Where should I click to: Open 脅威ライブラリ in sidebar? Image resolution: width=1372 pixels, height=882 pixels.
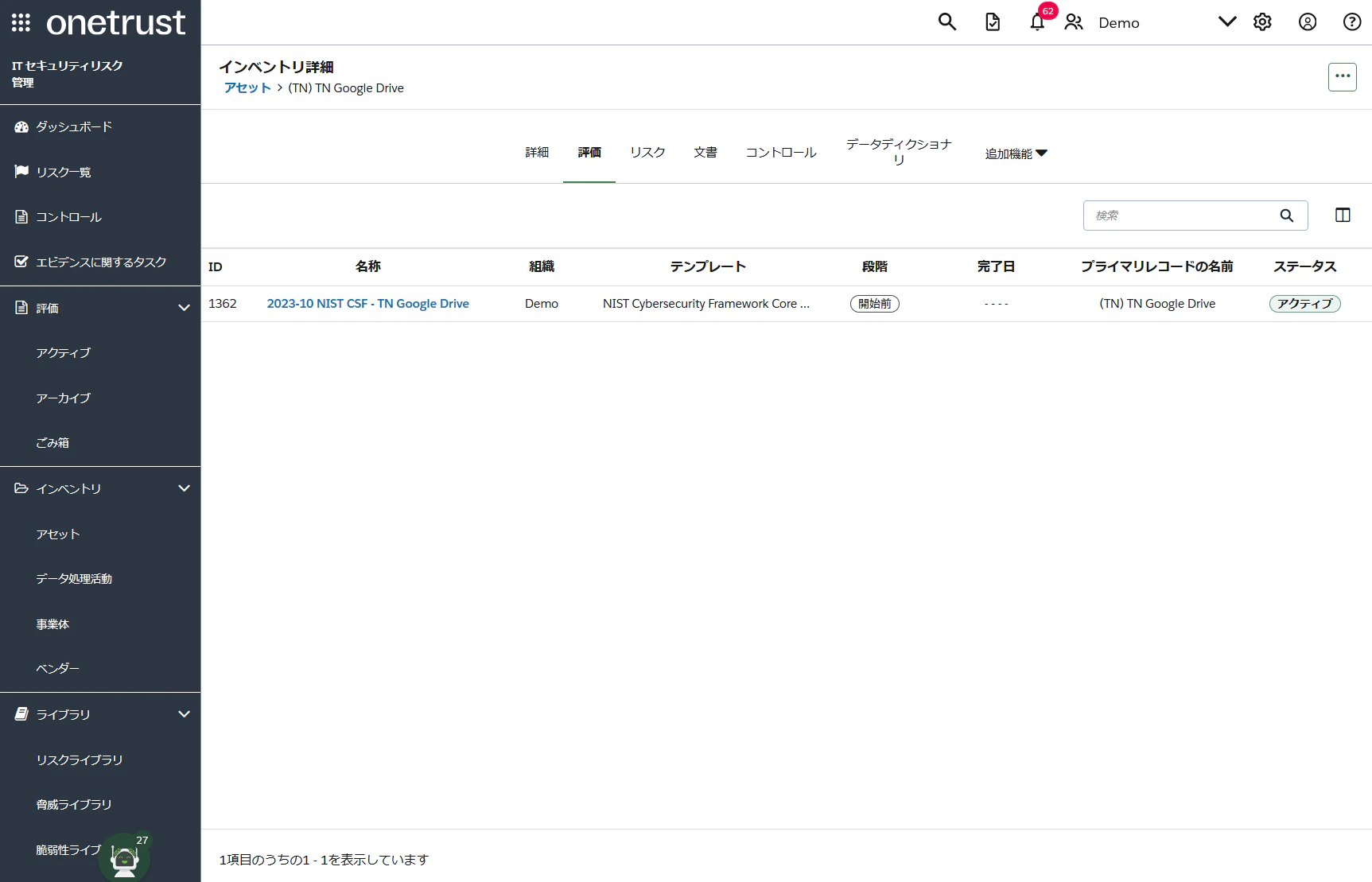click(74, 805)
